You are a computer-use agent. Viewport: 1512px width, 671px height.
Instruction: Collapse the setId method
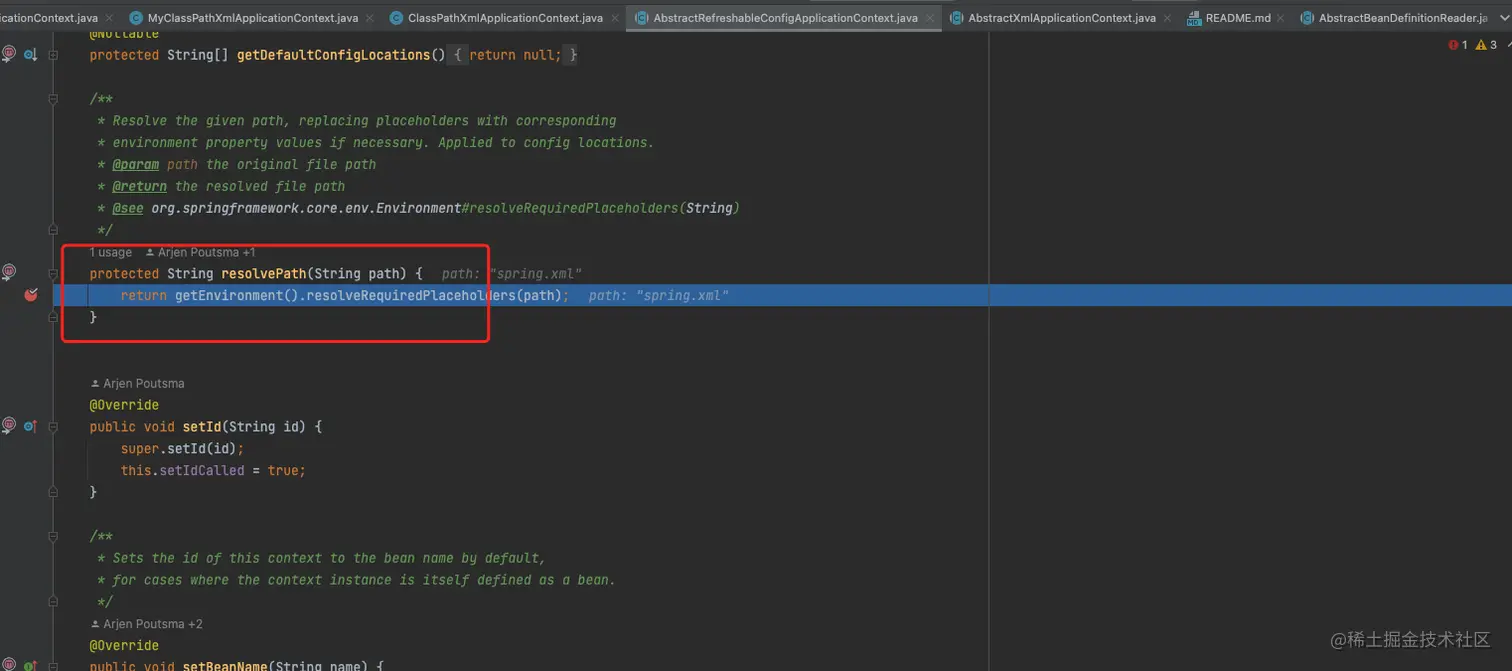coord(53,426)
